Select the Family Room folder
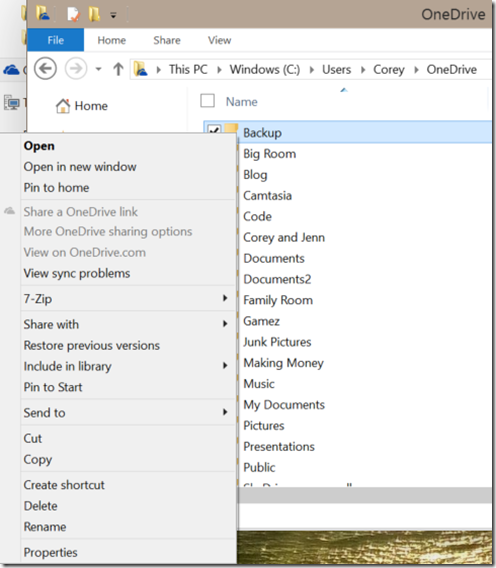The width and height of the screenshot is (496, 568). coord(278,300)
